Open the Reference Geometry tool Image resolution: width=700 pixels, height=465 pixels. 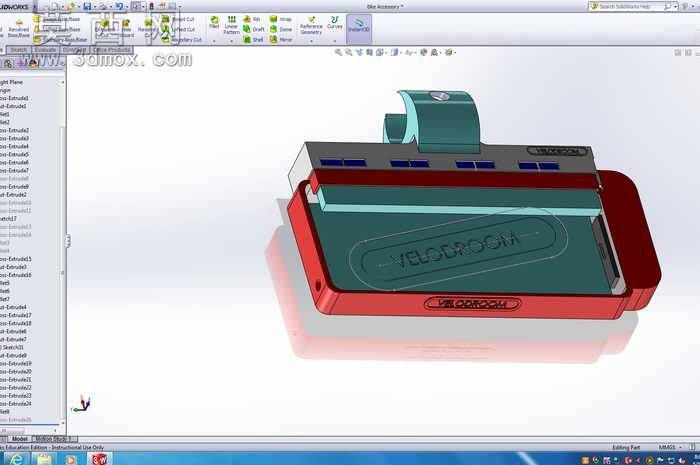click(311, 25)
